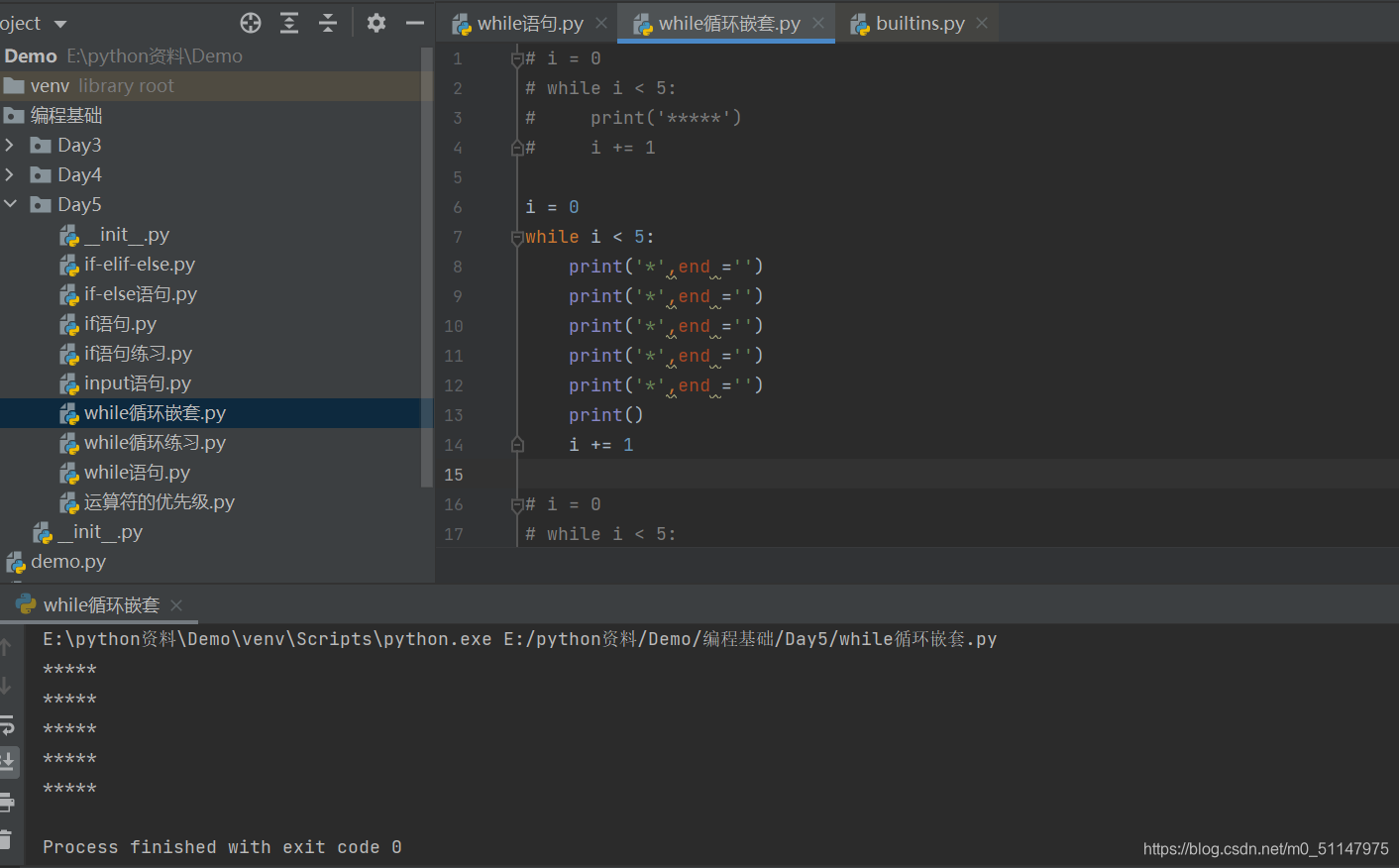The height and width of the screenshot is (868, 1399).
Task: Click the 'i += 1' code on line 14
Action: 601,445
